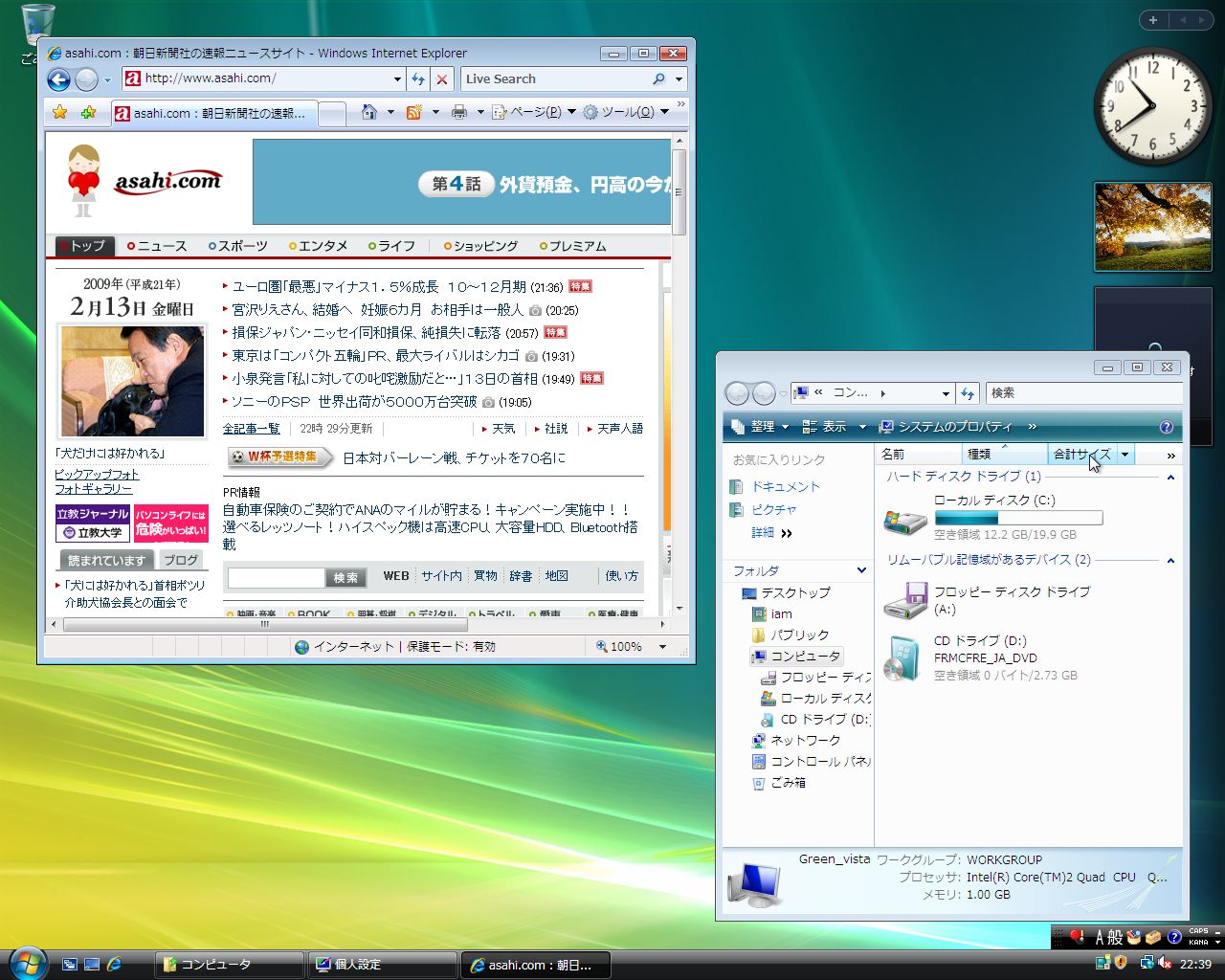Click the コンピュータ taskbar button
The width and height of the screenshot is (1225, 980).
pyautogui.click(x=230, y=965)
